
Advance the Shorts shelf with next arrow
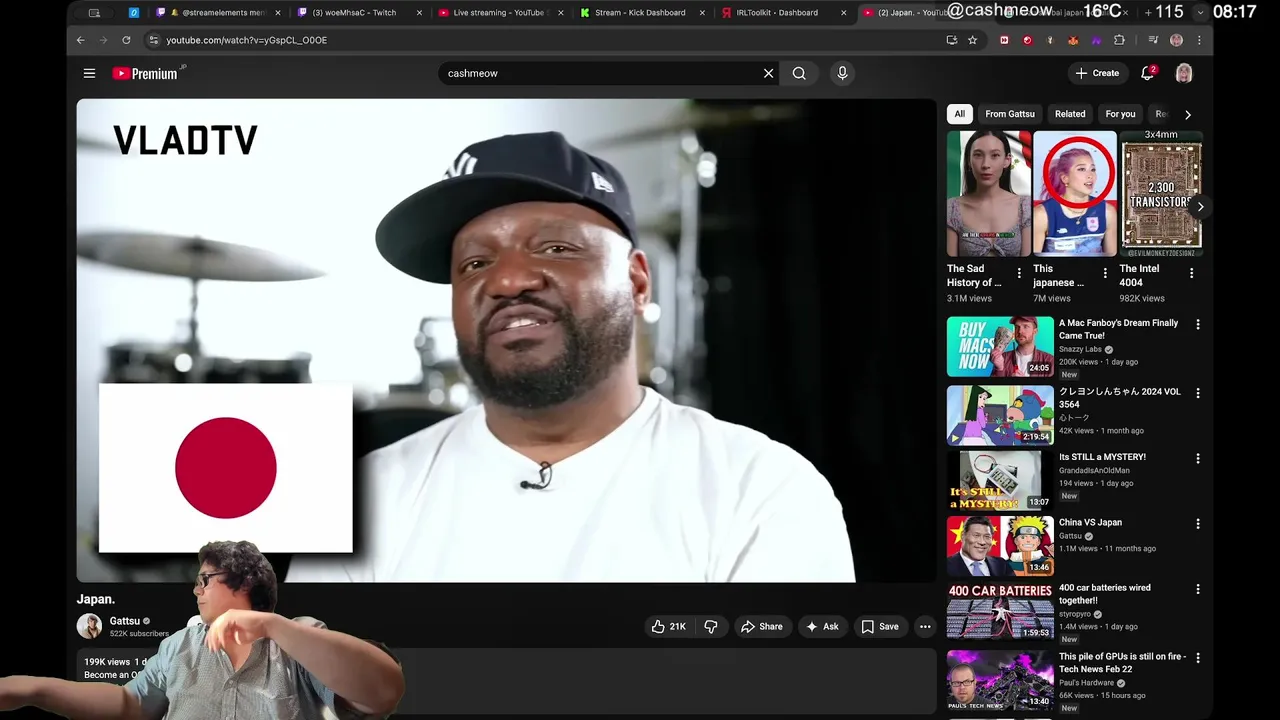1199,207
